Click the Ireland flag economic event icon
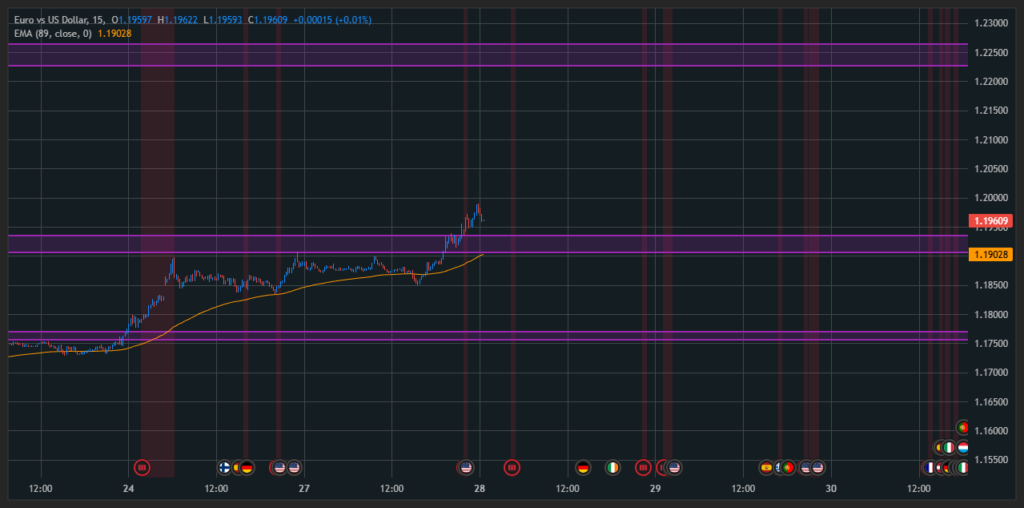Image resolution: width=1024 pixels, height=508 pixels. pyautogui.click(x=613, y=467)
